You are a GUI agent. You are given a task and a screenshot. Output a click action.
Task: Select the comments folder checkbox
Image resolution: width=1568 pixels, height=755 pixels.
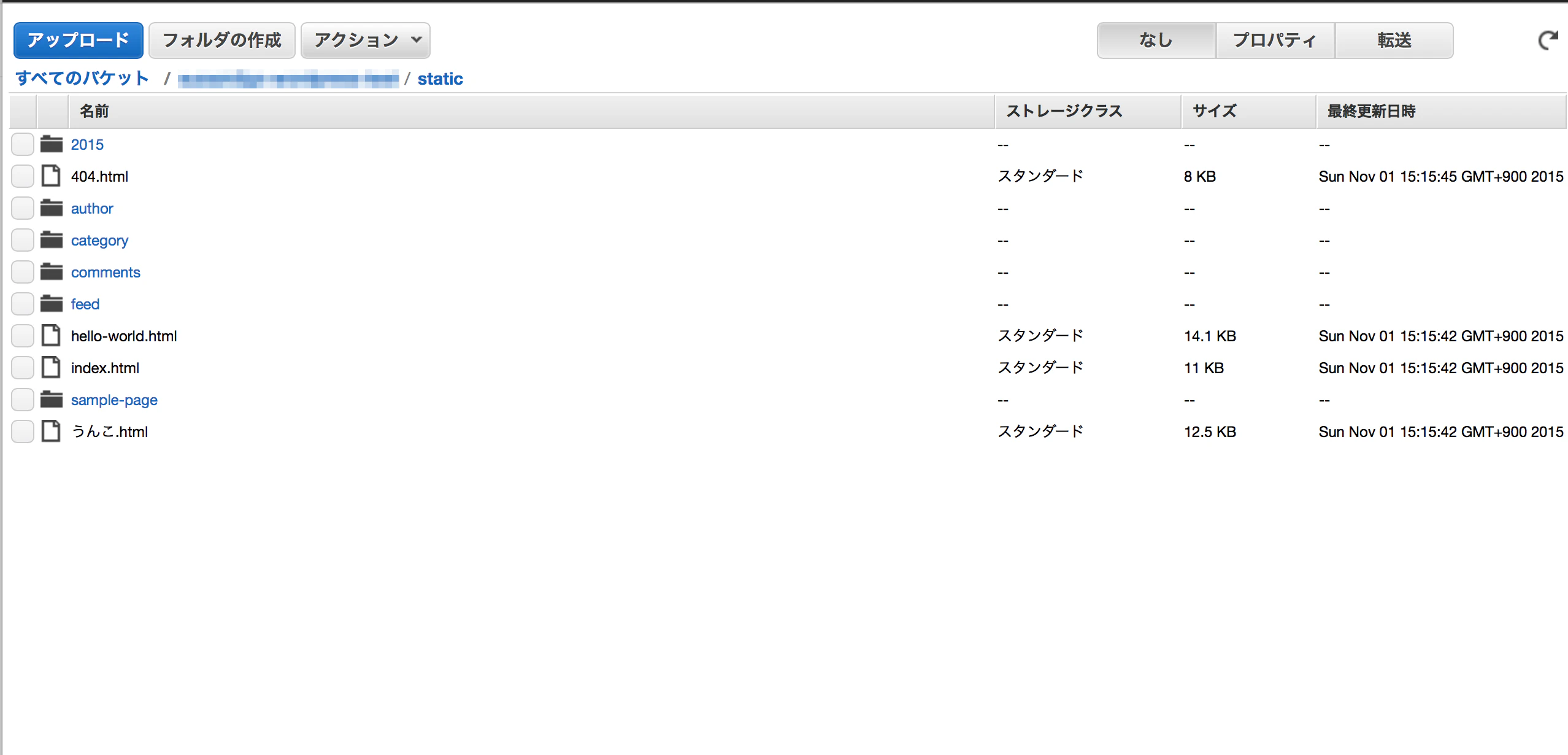(x=23, y=272)
